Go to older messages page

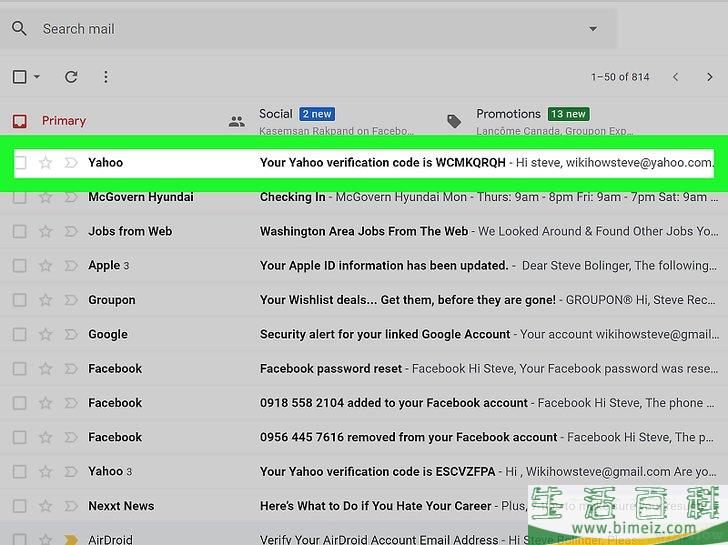[x=709, y=77]
